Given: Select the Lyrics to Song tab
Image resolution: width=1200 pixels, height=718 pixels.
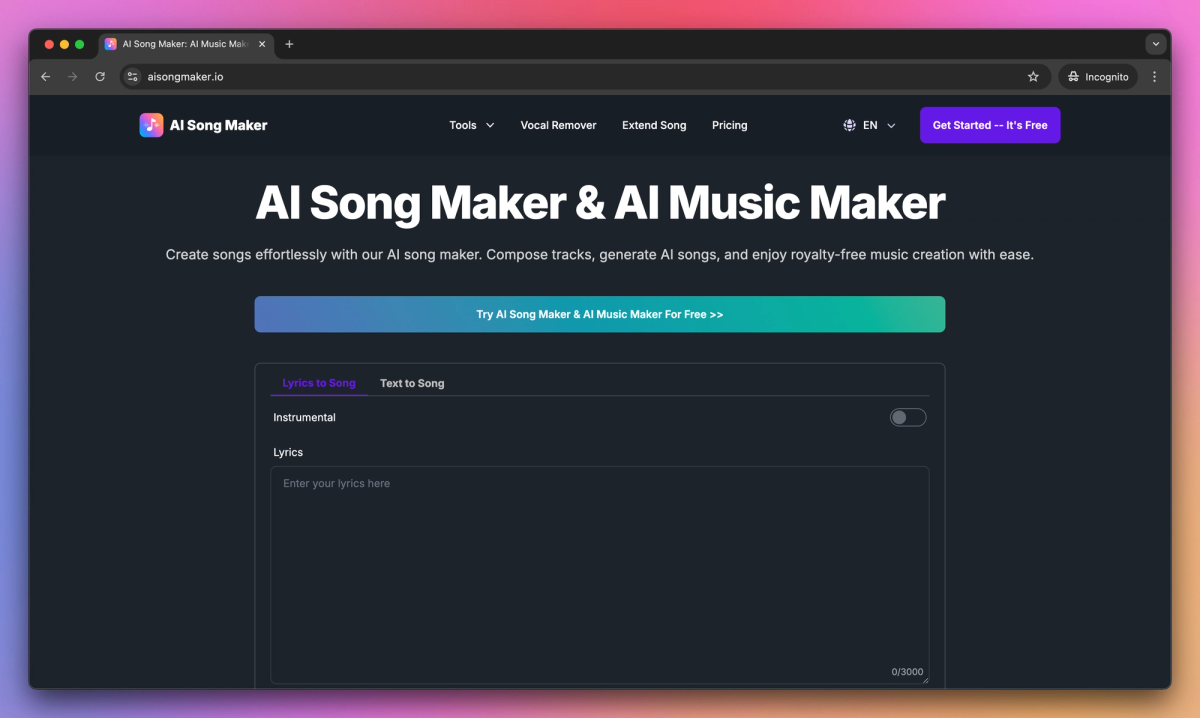Looking at the screenshot, I should click(319, 383).
